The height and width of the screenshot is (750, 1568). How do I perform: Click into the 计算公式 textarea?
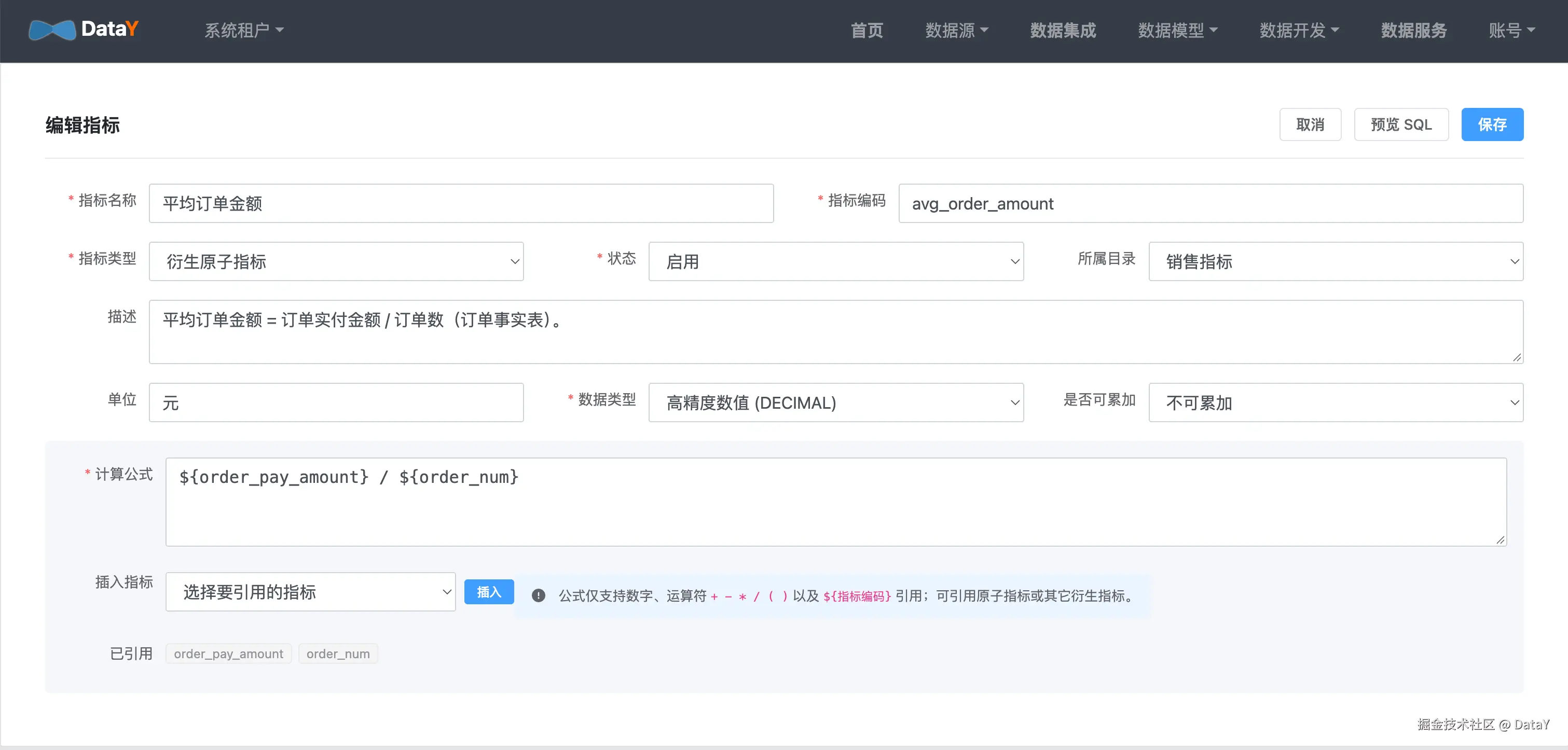[836, 503]
